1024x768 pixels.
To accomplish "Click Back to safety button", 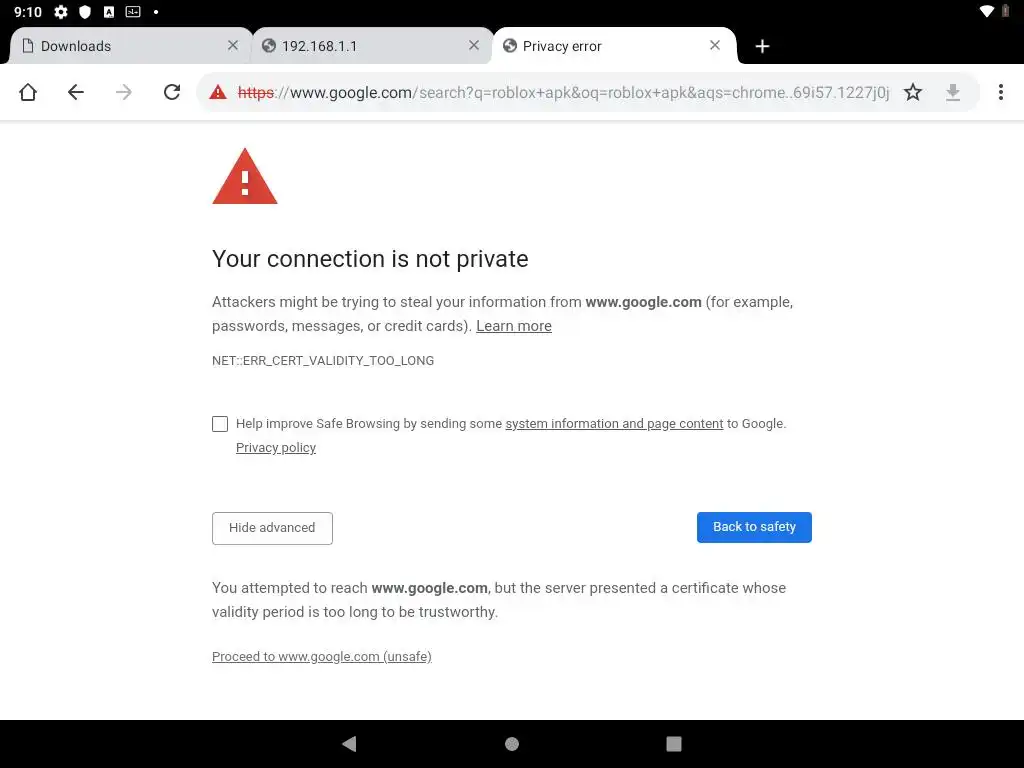I will (754, 527).
